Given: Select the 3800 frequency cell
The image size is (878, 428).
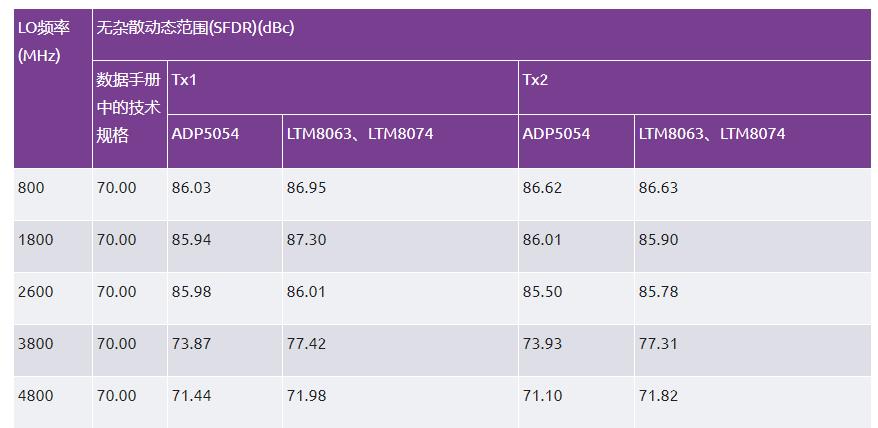Looking at the screenshot, I should tap(36, 344).
